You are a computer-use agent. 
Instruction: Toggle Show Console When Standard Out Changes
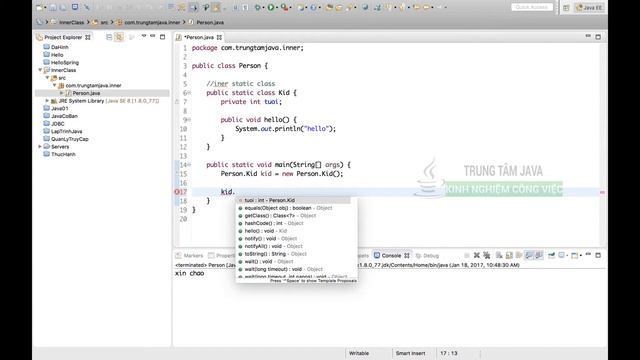tap(529, 256)
